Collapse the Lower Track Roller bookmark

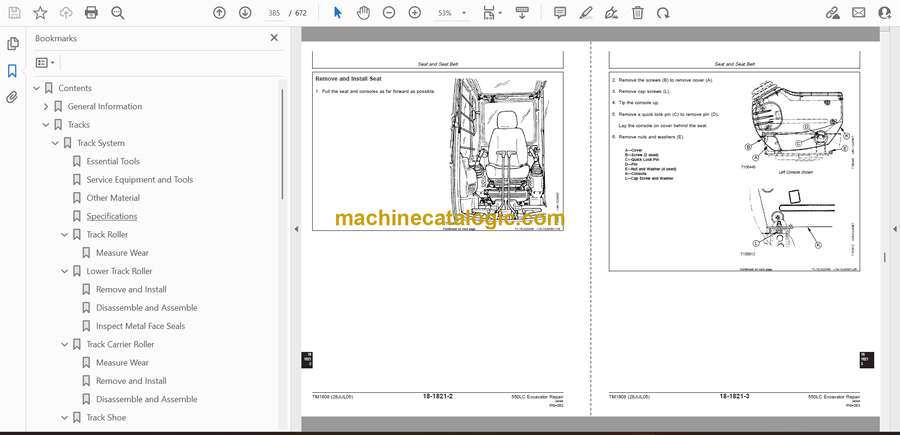65,271
